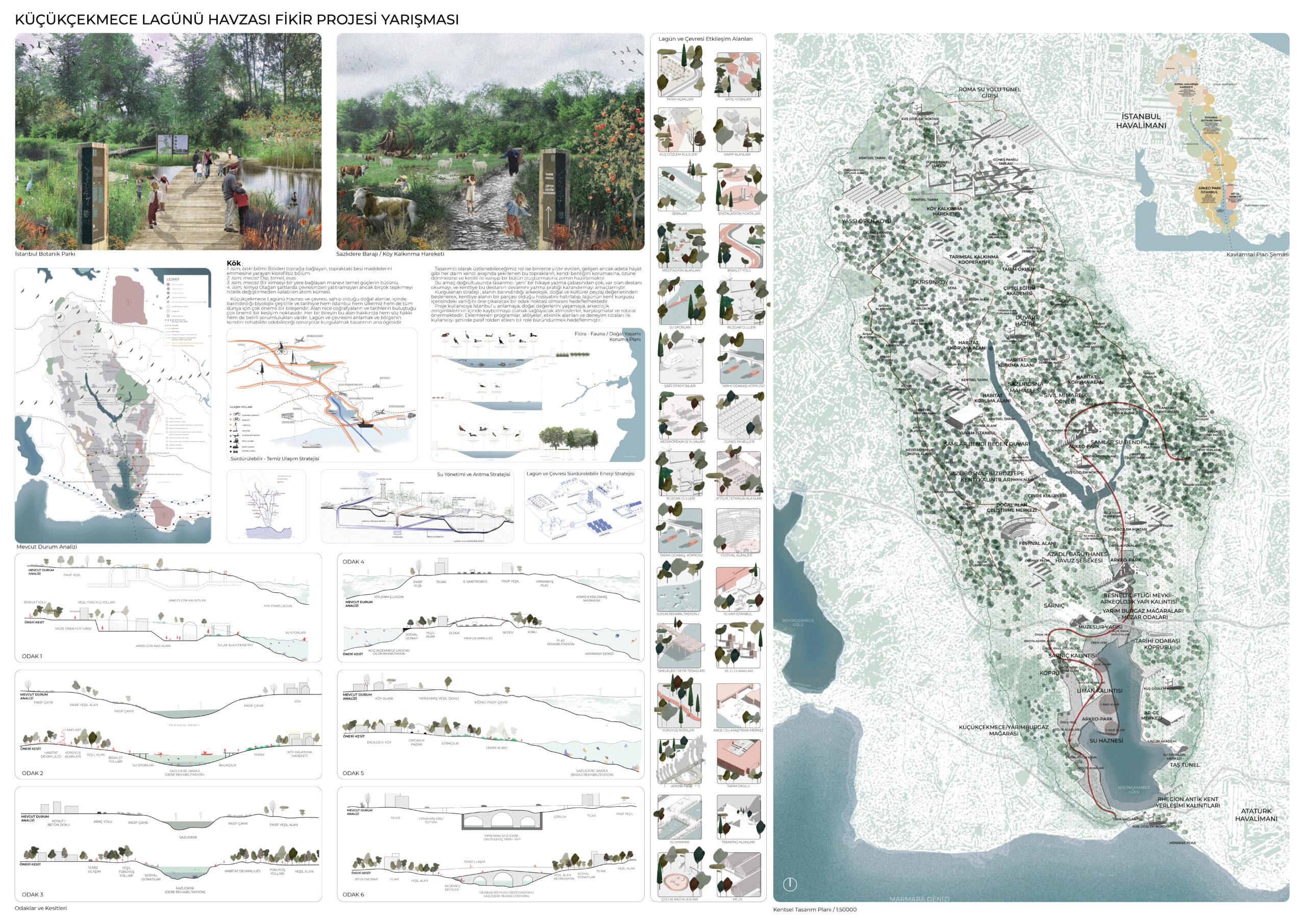Select the Trekking Alanları illustration tile
The height and width of the screenshot is (924, 1306).
(738, 816)
